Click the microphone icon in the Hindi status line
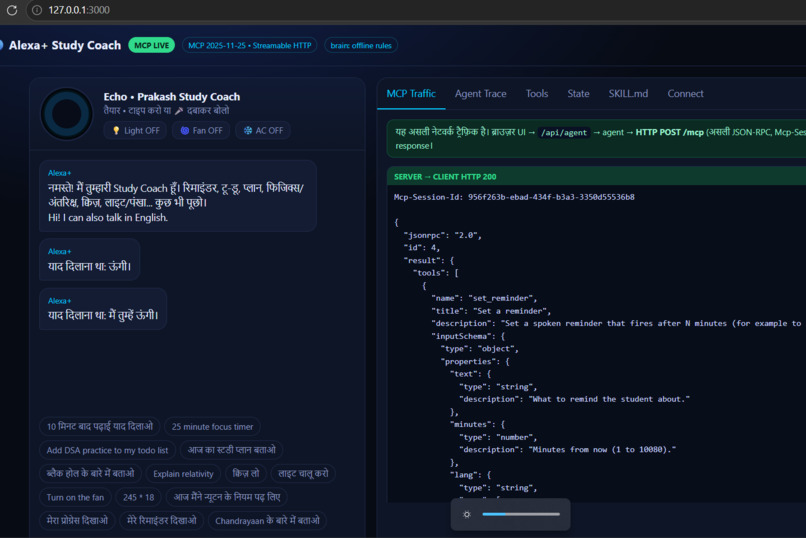The width and height of the screenshot is (806, 538). tap(179, 111)
